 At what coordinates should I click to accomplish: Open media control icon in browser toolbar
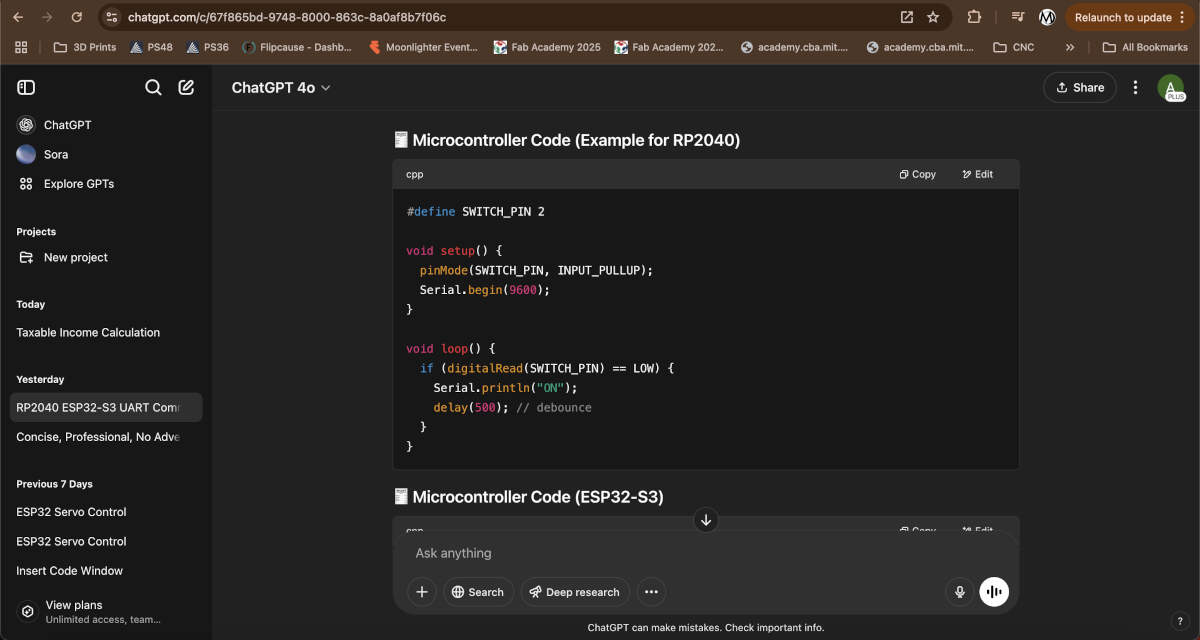pyautogui.click(x=1018, y=17)
